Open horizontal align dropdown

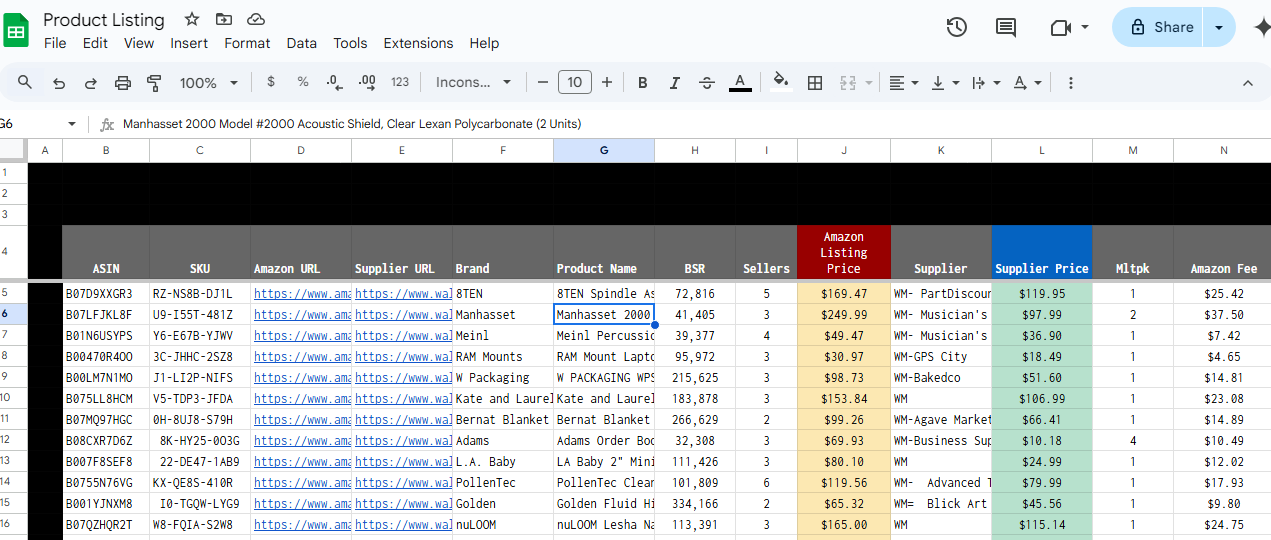click(x=904, y=83)
